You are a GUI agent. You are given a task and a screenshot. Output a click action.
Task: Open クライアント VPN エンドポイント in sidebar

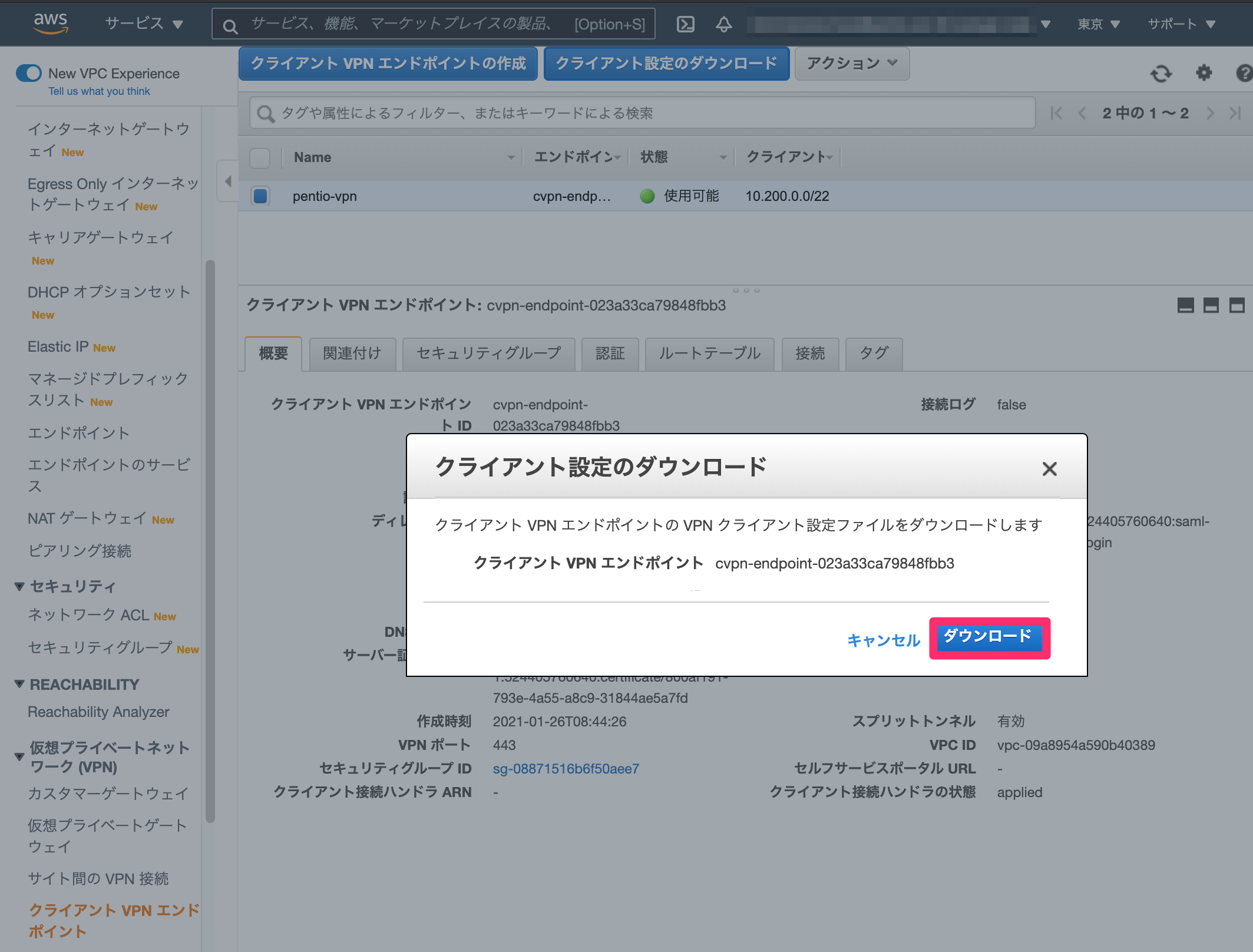[114, 921]
